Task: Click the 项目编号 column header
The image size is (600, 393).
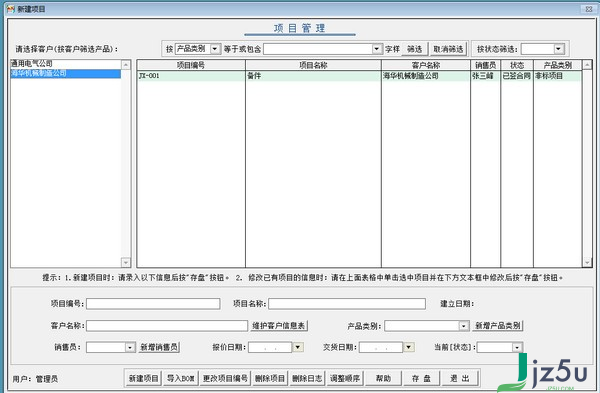Action: coord(191,65)
